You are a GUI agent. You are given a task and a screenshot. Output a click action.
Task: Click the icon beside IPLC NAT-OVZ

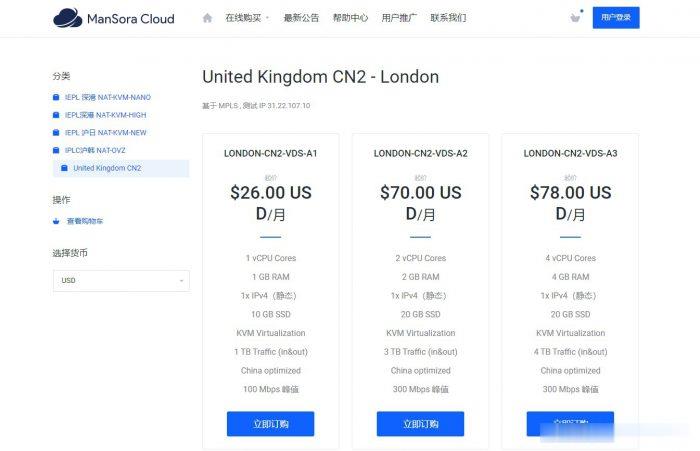click(57, 150)
